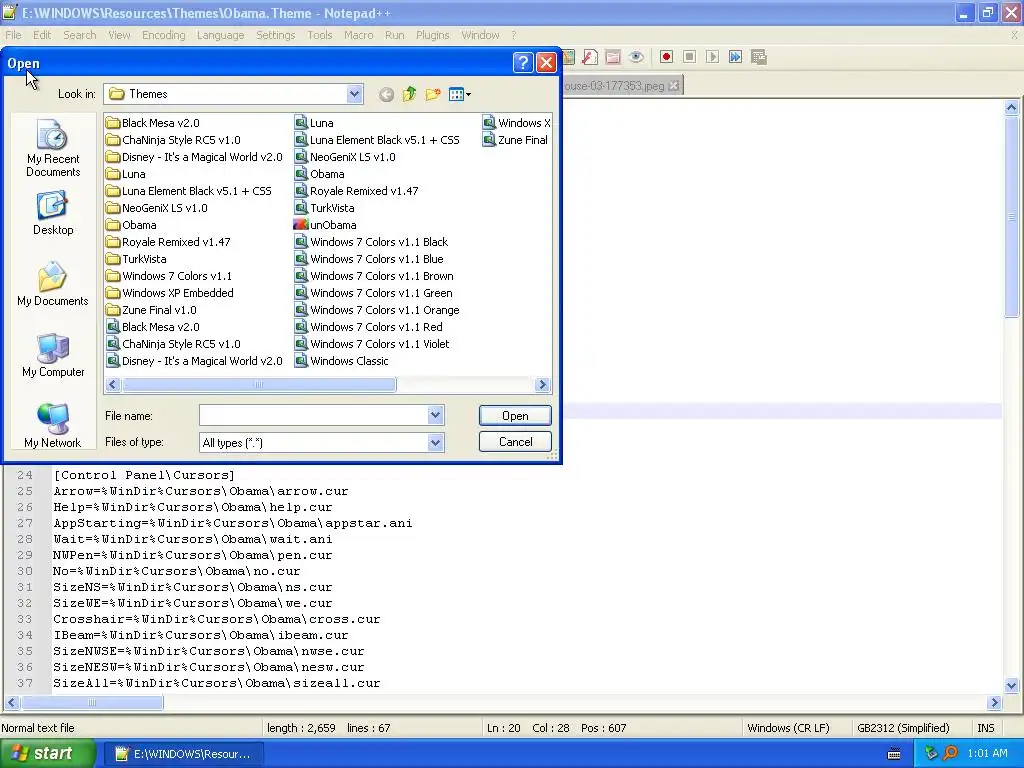Open My Documents in places bar

click(53, 284)
